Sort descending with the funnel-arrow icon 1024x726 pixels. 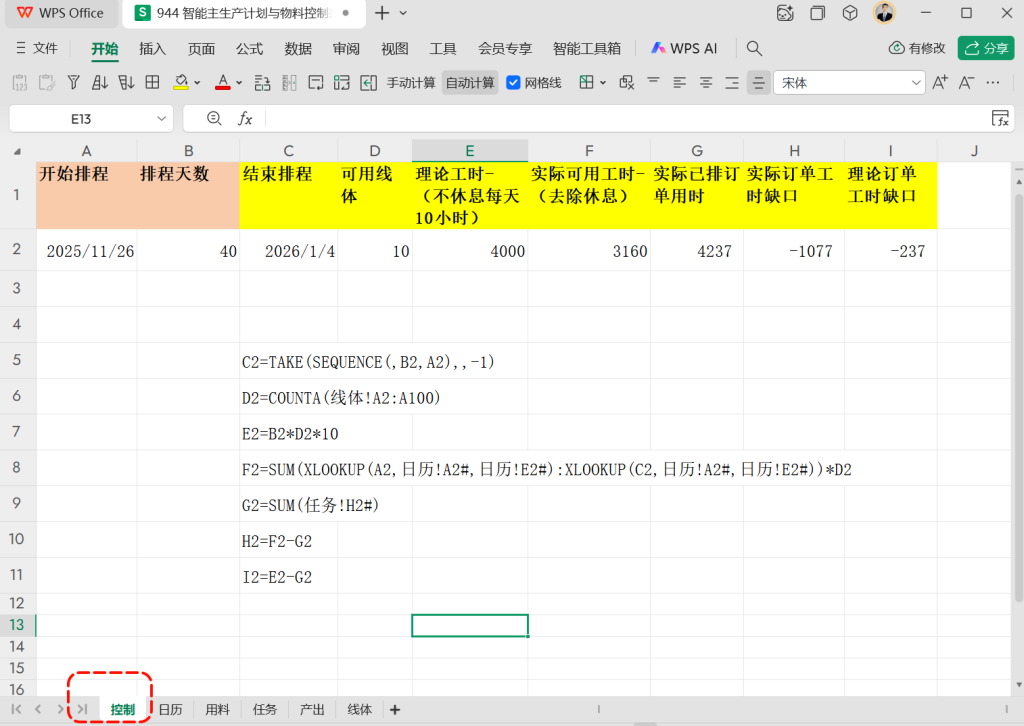pyautogui.click(x=126, y=83)
